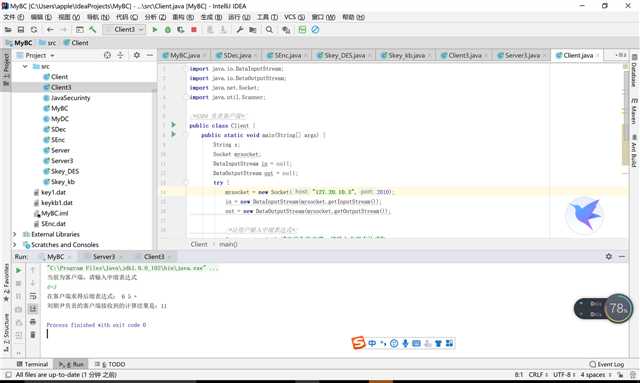Click the red Stop button in toolbar
The image size is (640, 383).
194,29
